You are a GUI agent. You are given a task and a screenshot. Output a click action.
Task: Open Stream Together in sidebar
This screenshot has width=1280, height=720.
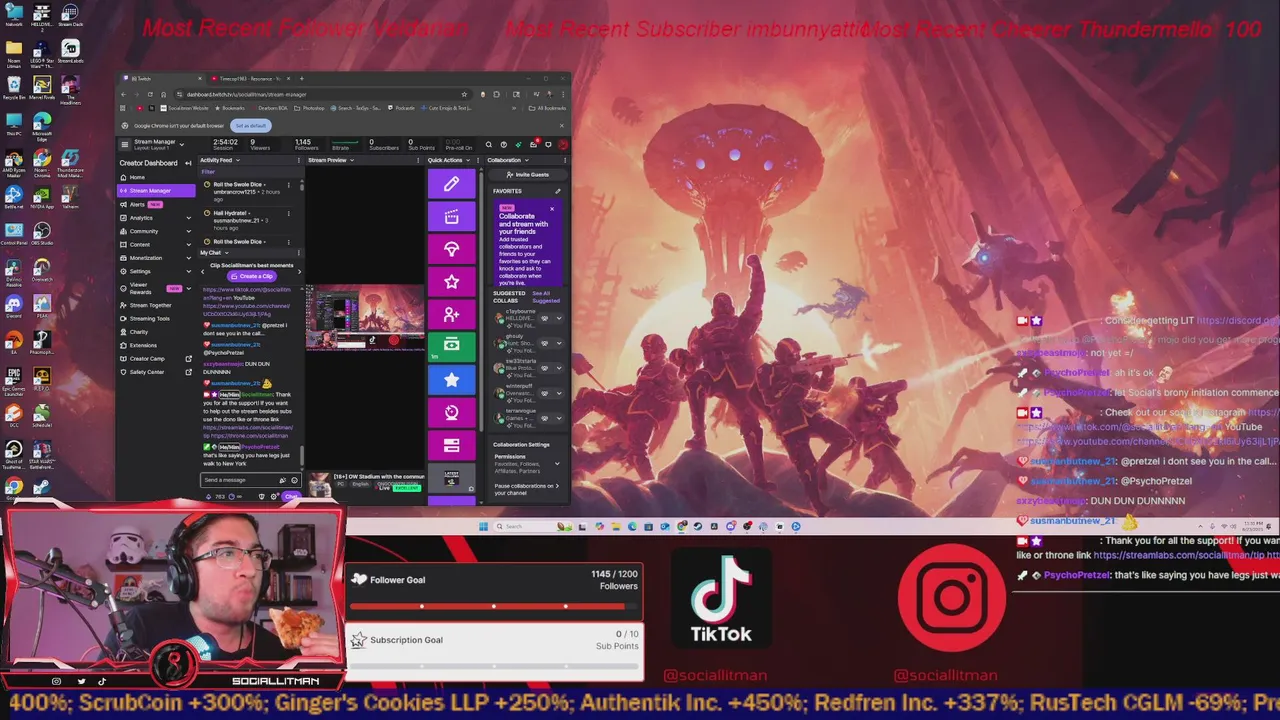(150, 305)
